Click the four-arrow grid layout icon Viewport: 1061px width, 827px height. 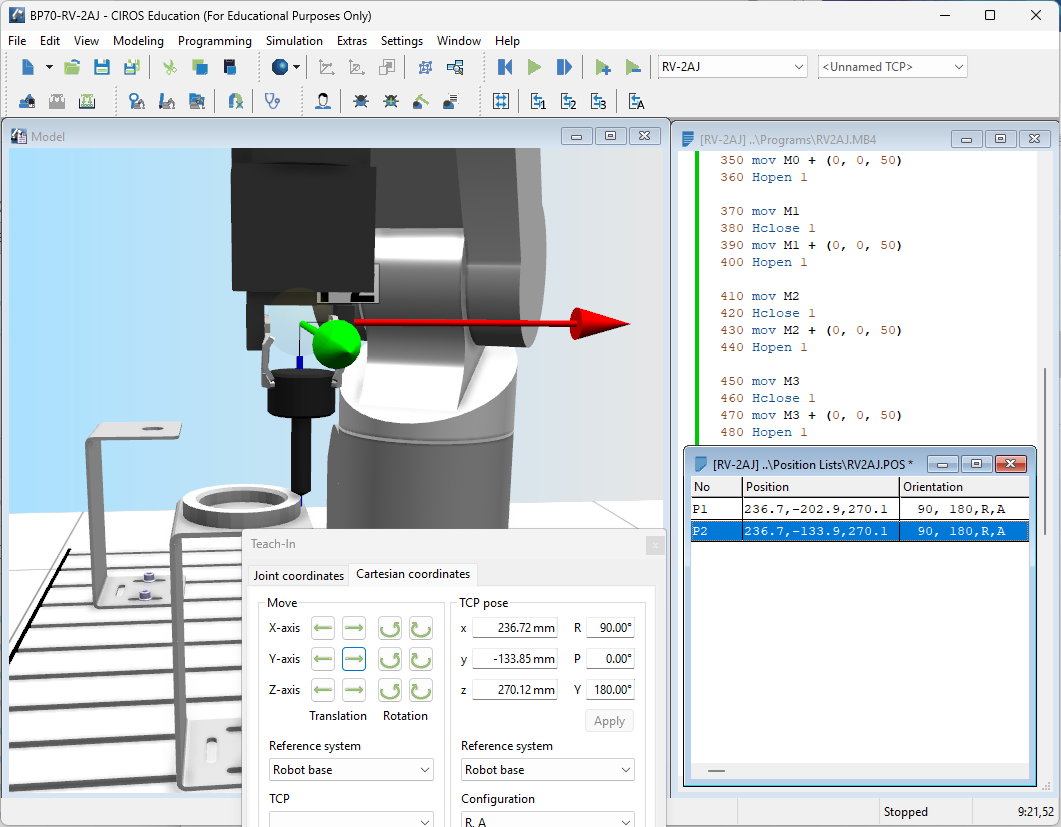[x=501, y=102]
